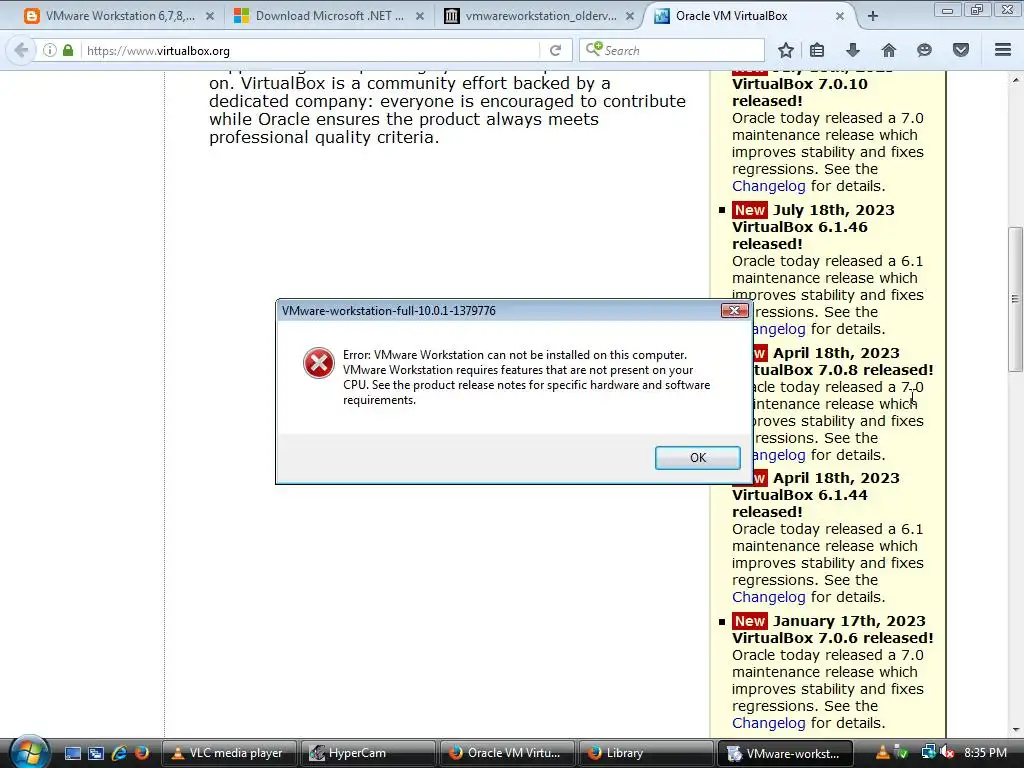Click the page vertical scrollbar thumb

tap(1015, 298)
